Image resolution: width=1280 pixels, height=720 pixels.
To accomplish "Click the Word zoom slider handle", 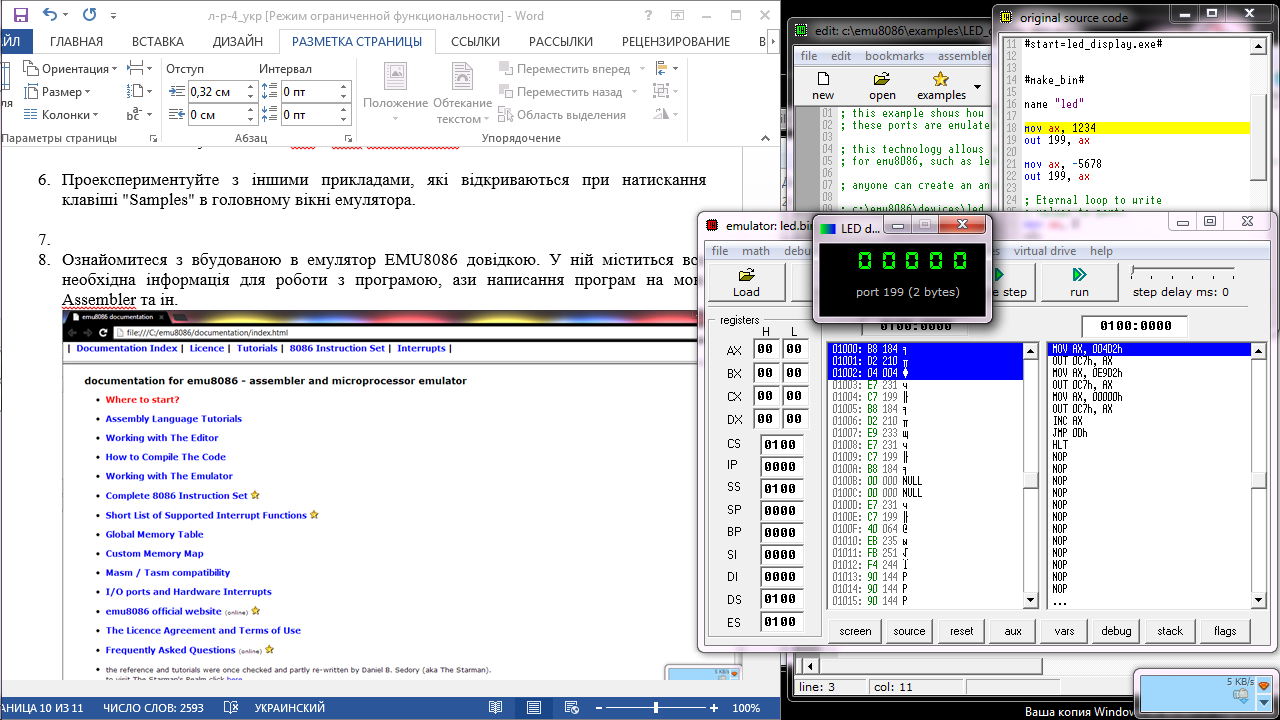I will point(657,708).
